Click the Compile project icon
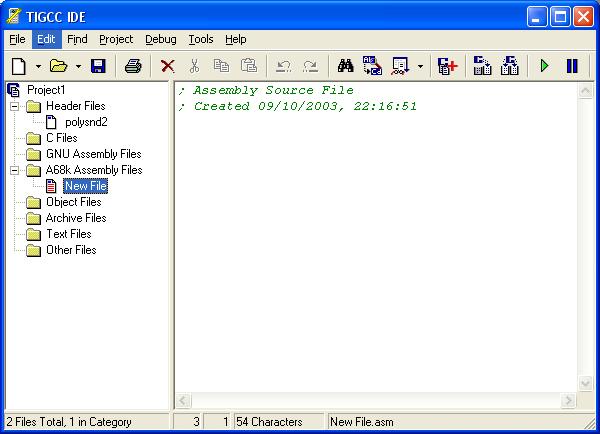 coord(482,65)
